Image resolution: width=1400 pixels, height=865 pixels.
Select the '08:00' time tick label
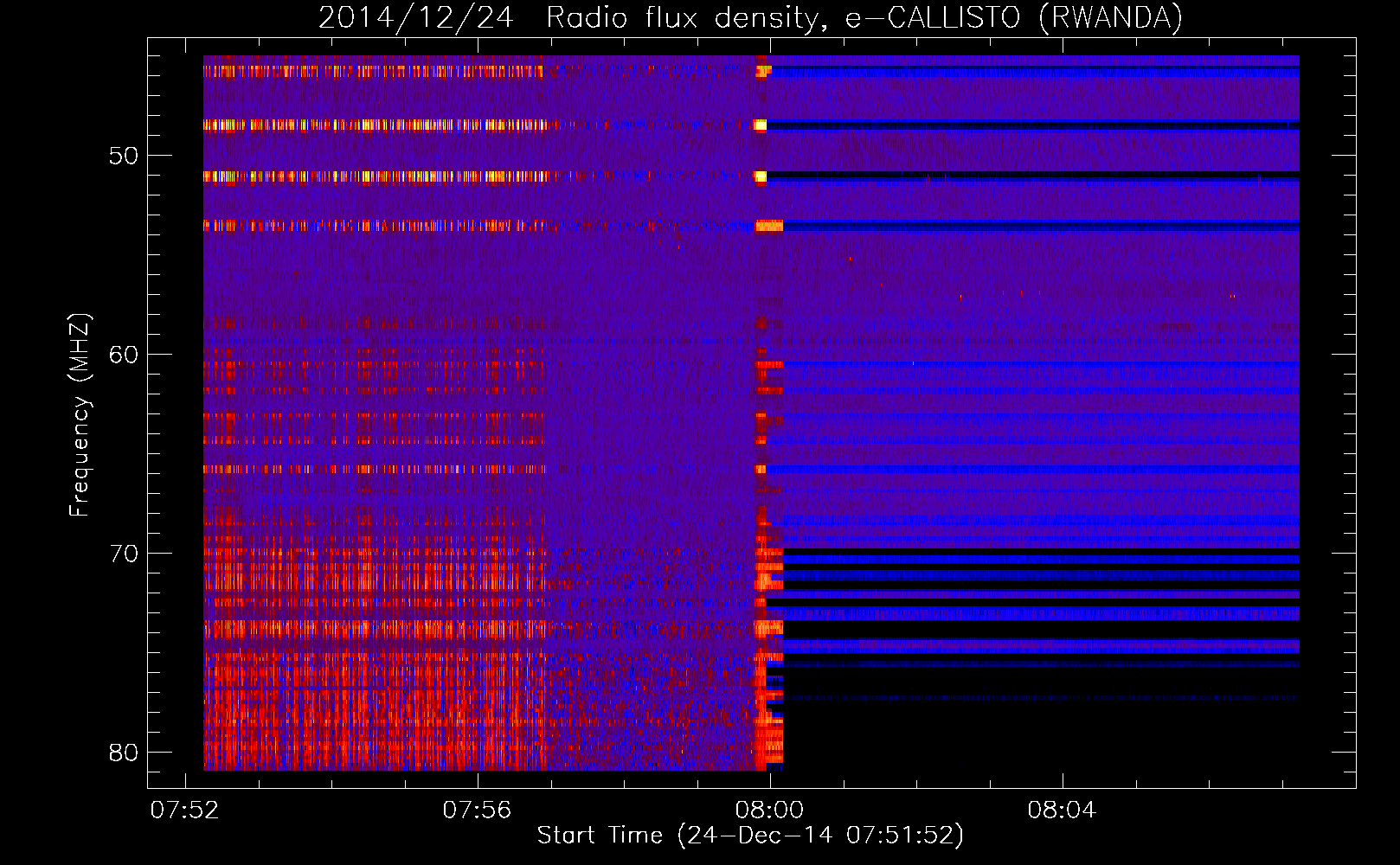coord(769,811)
